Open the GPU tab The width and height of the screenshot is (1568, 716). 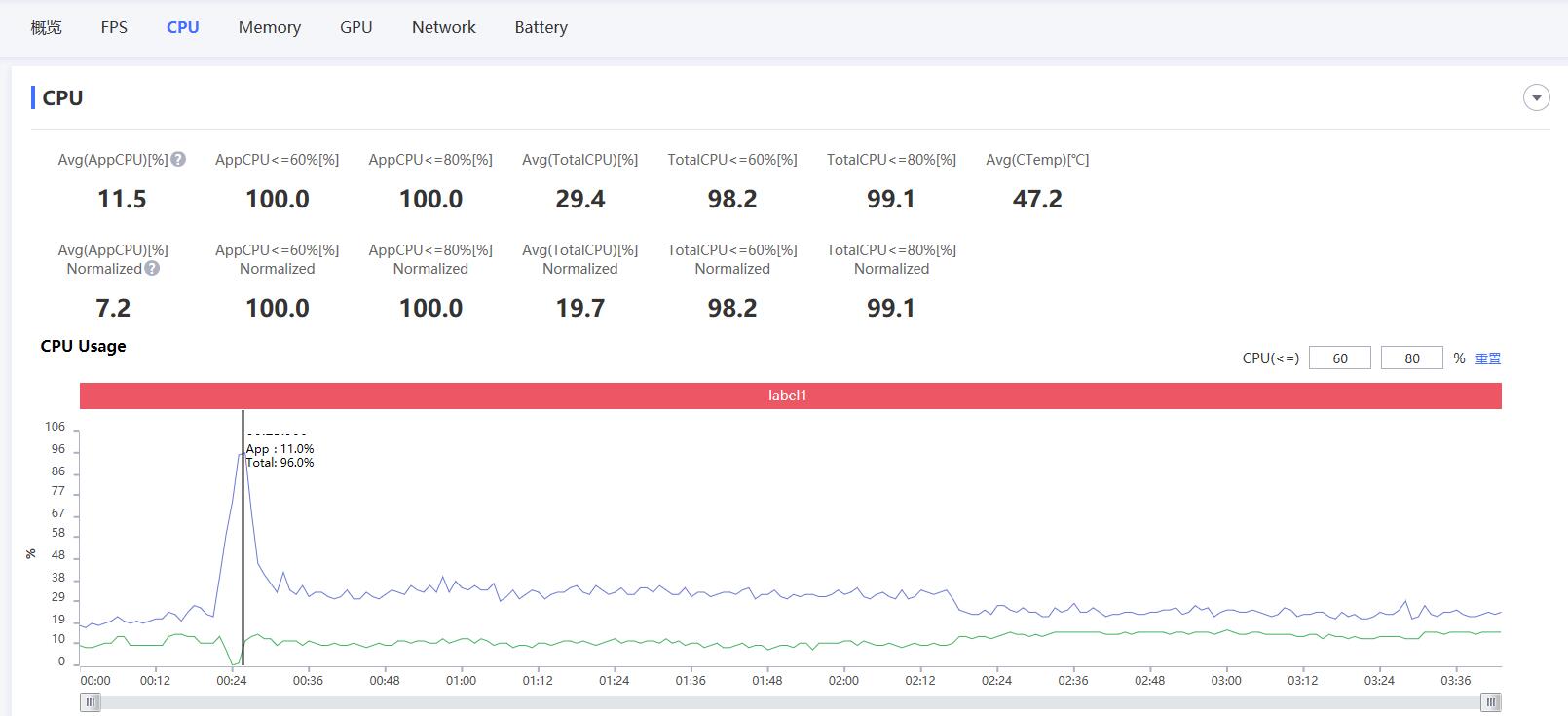355,27
